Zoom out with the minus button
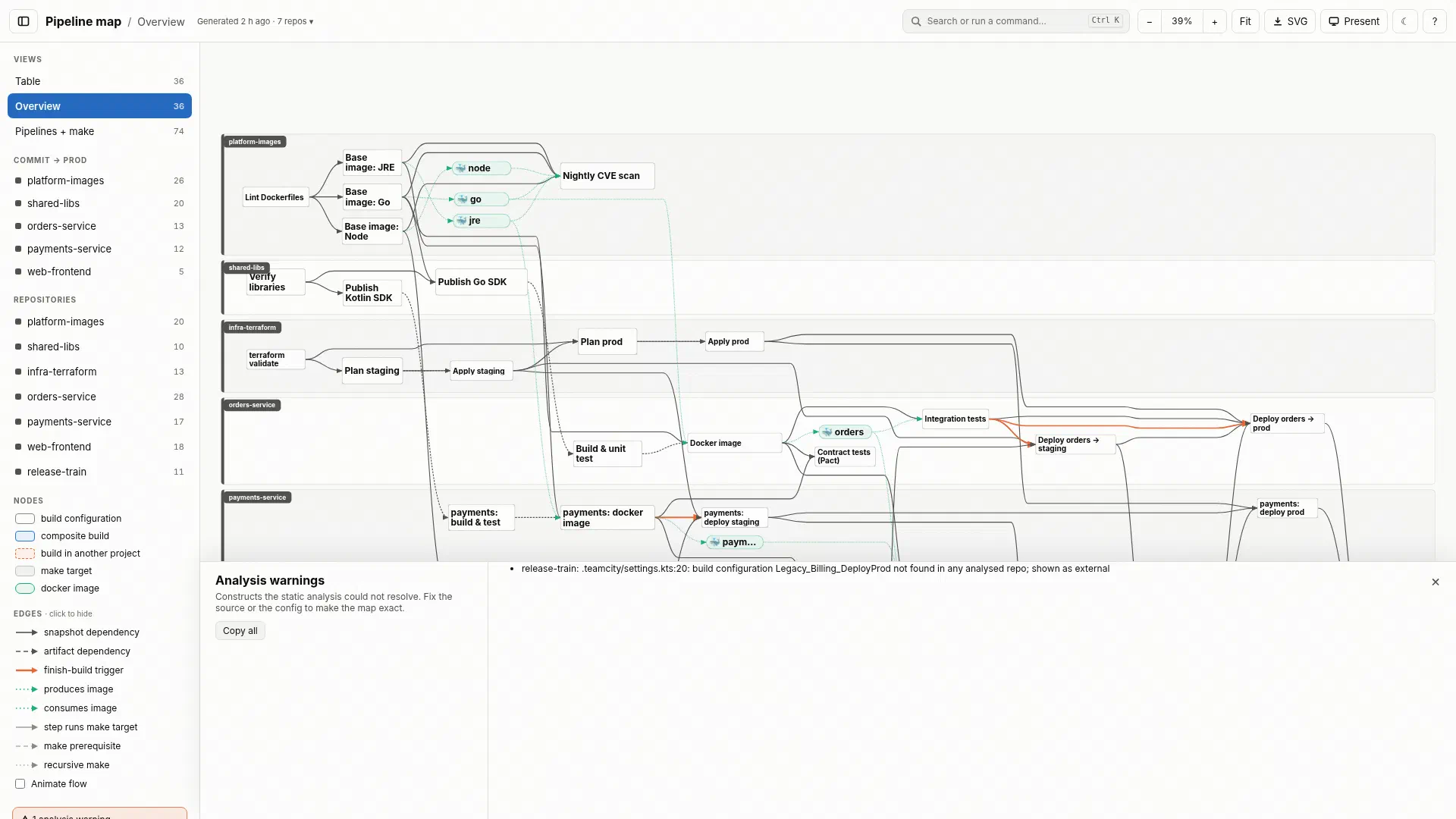 [1150, 21]
